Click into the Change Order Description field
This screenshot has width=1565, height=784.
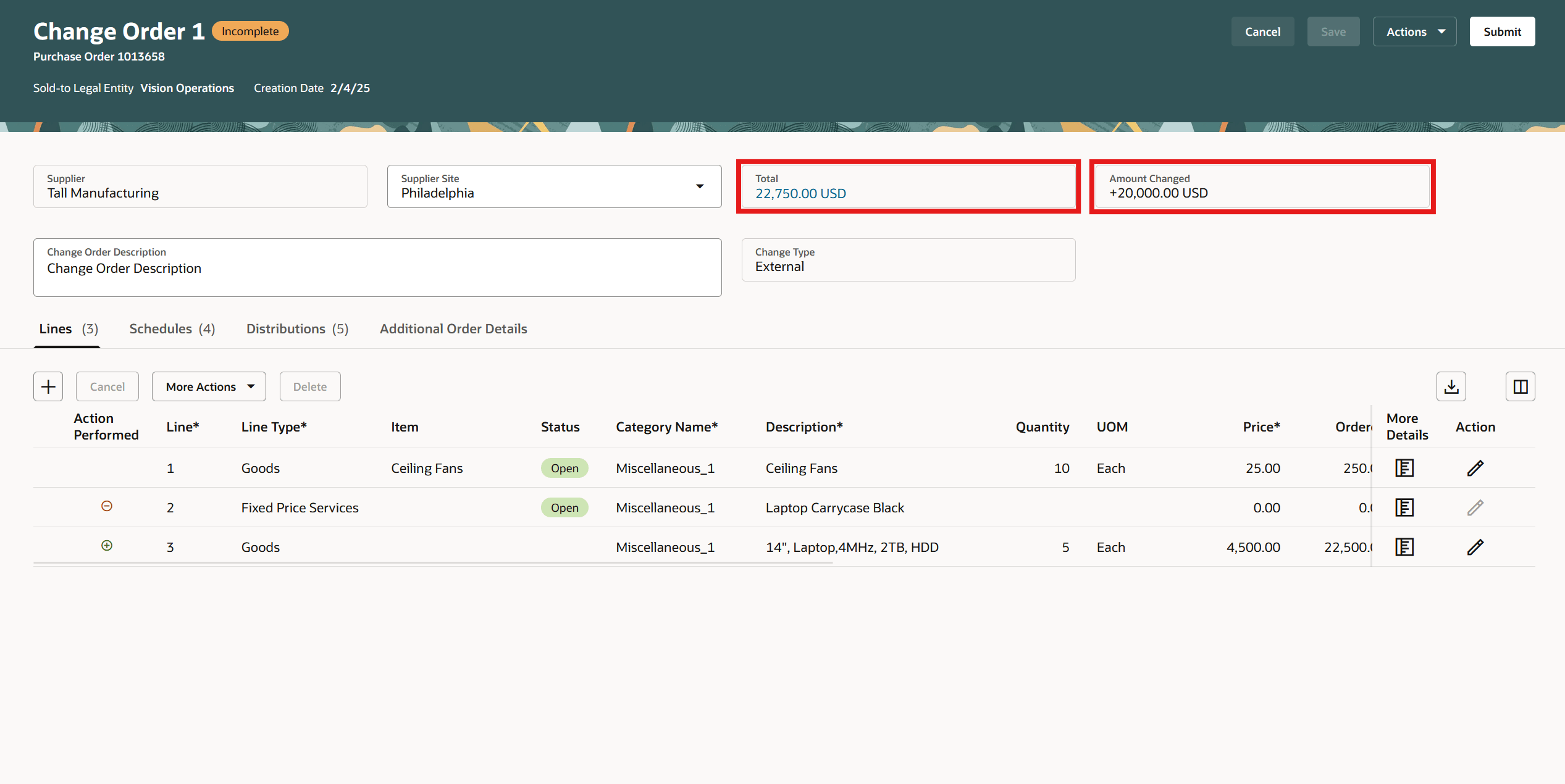377,269
